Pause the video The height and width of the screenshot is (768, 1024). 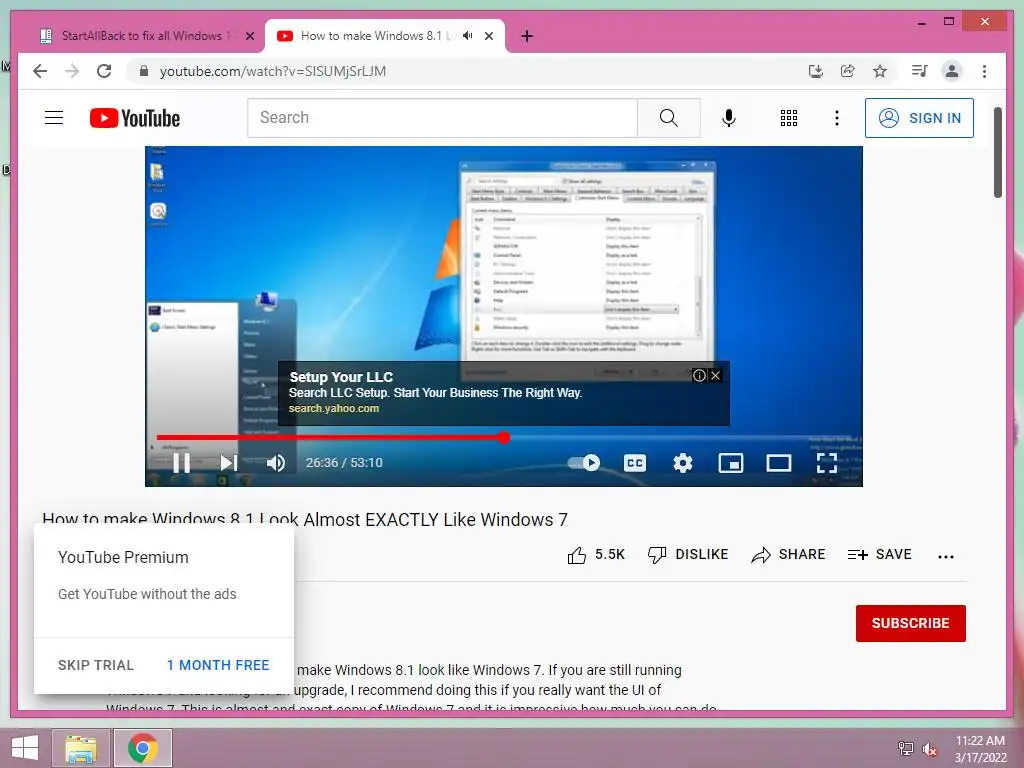[182, 463]
